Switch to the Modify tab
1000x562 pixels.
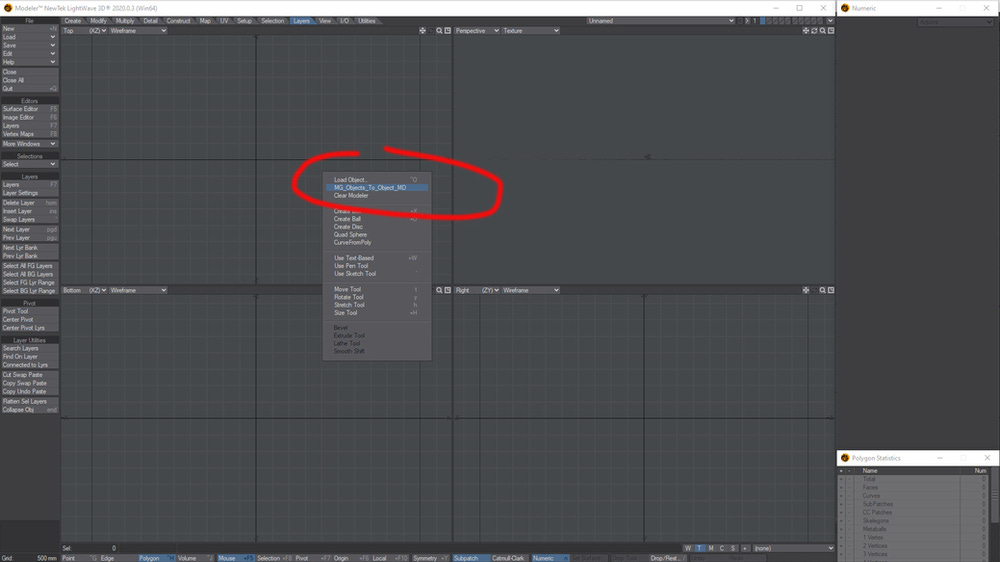tap(98, 21)
